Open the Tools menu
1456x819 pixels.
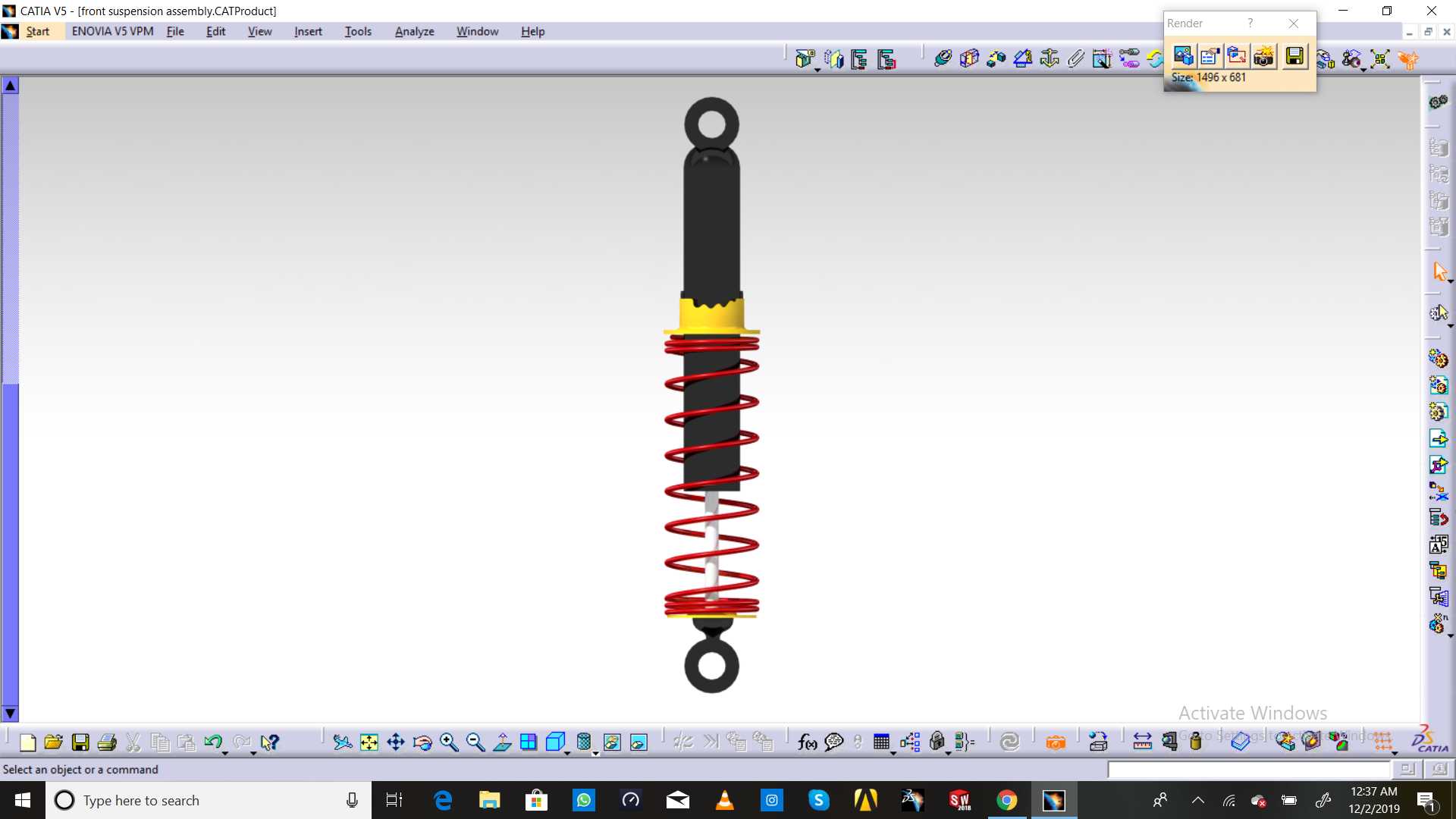358,32
